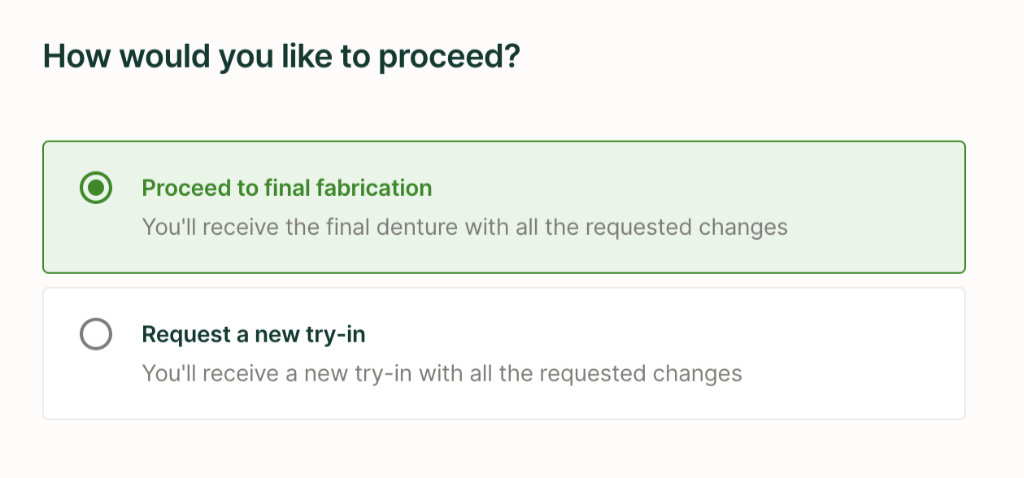
Task: Select the 'Proceed to final fabrication' radio button
Action: [x=96, y=187]
